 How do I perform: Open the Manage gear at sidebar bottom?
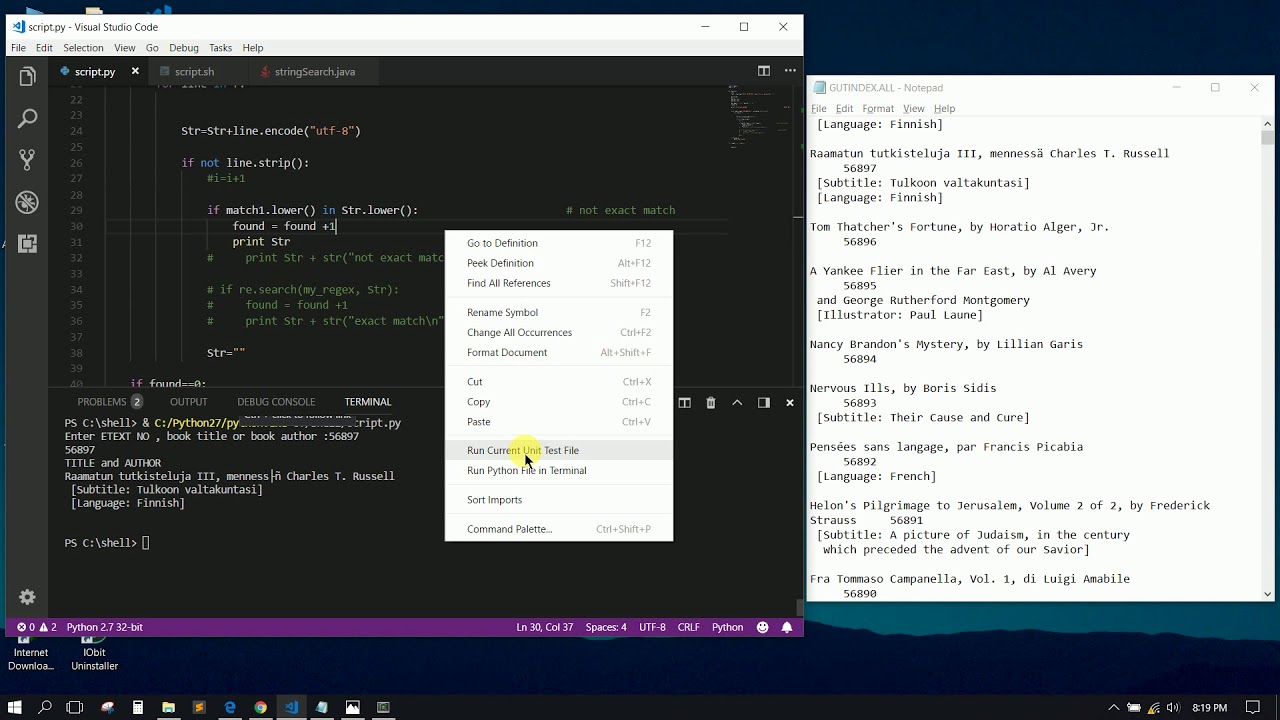(x=28, y=597)
